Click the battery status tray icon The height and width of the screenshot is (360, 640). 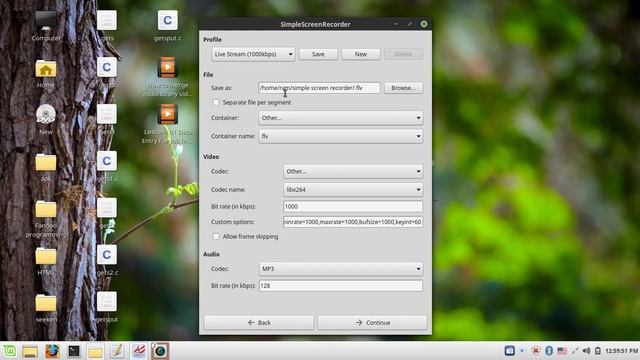tap(598, 351)
